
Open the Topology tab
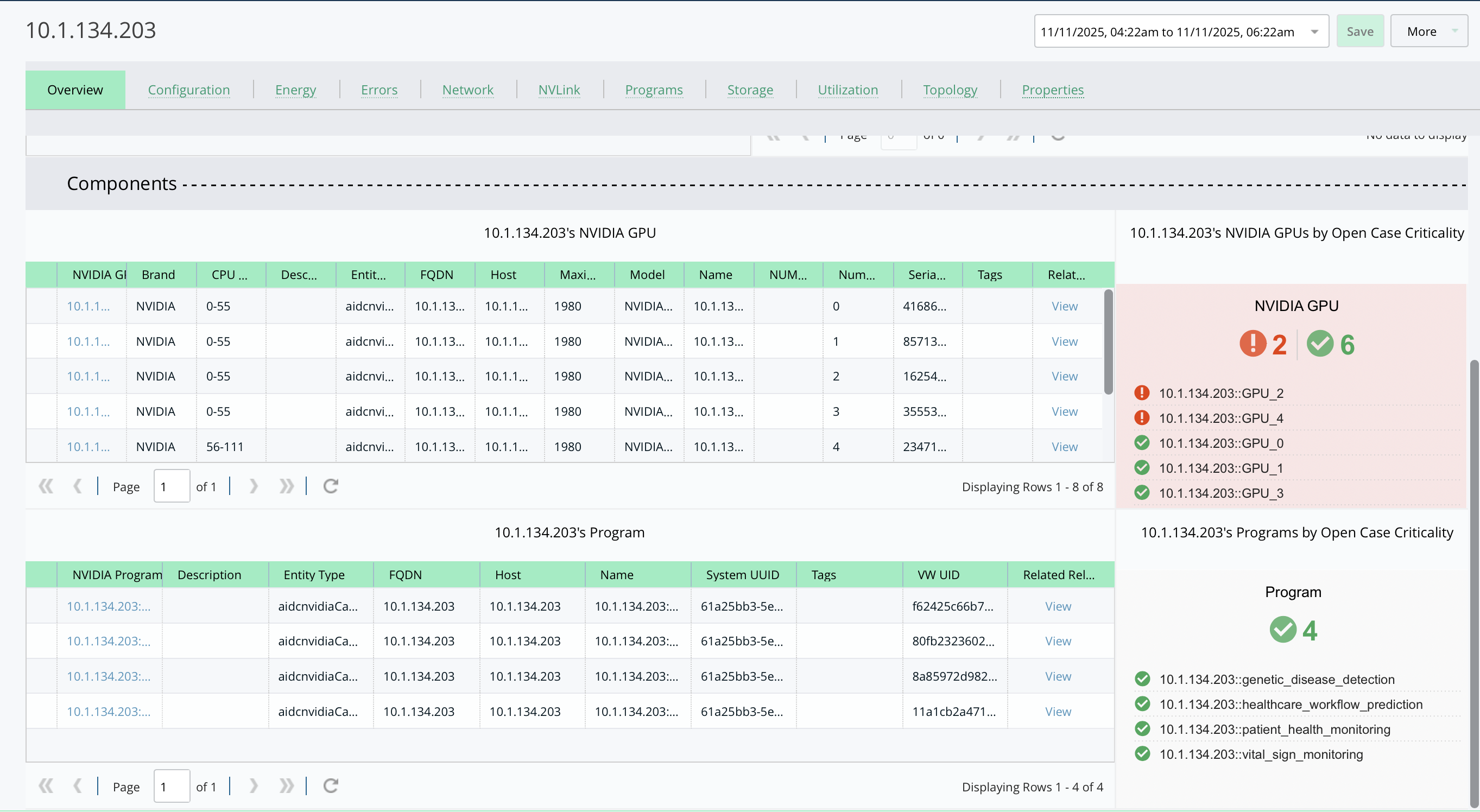pos(949,90)
